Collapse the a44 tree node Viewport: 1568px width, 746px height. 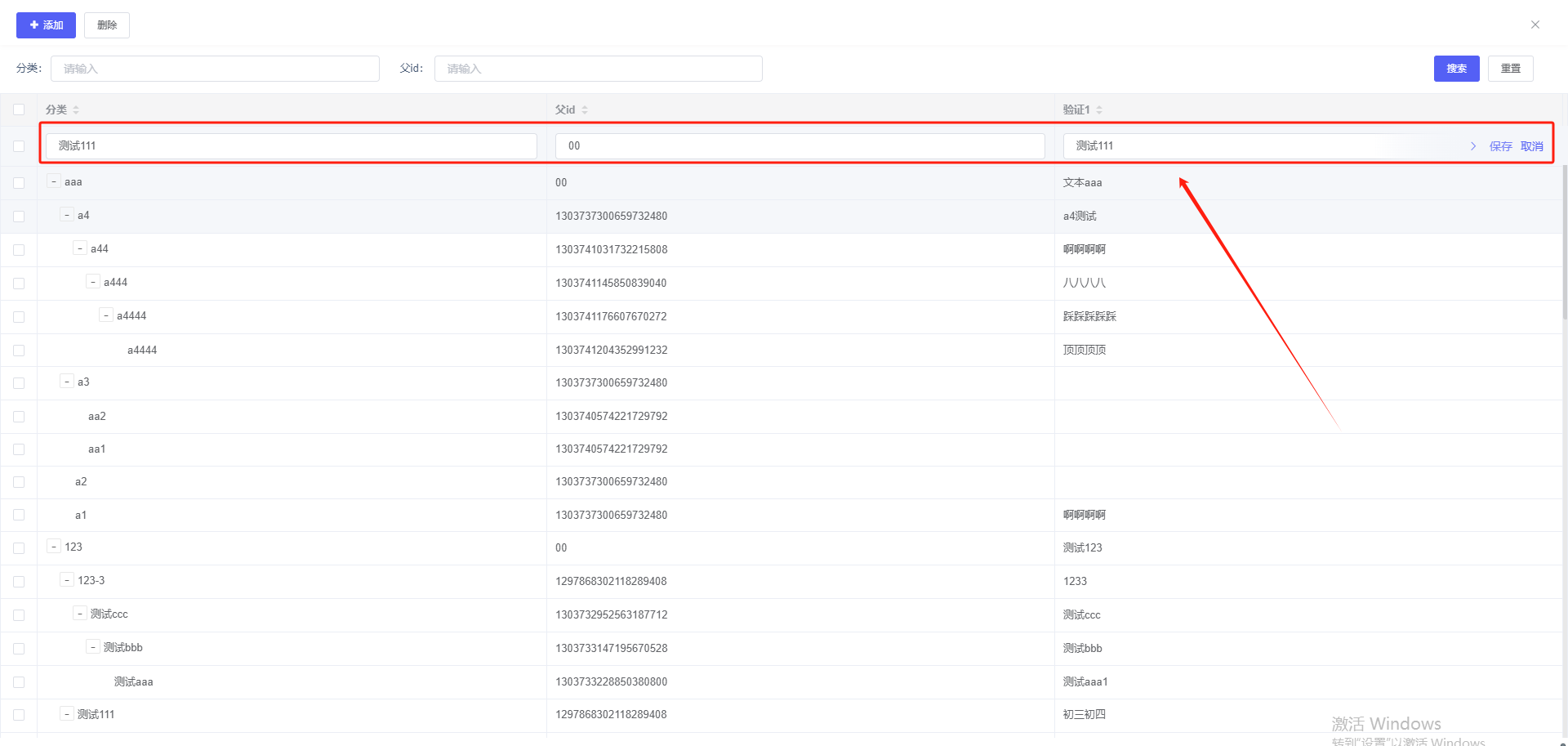80,248
